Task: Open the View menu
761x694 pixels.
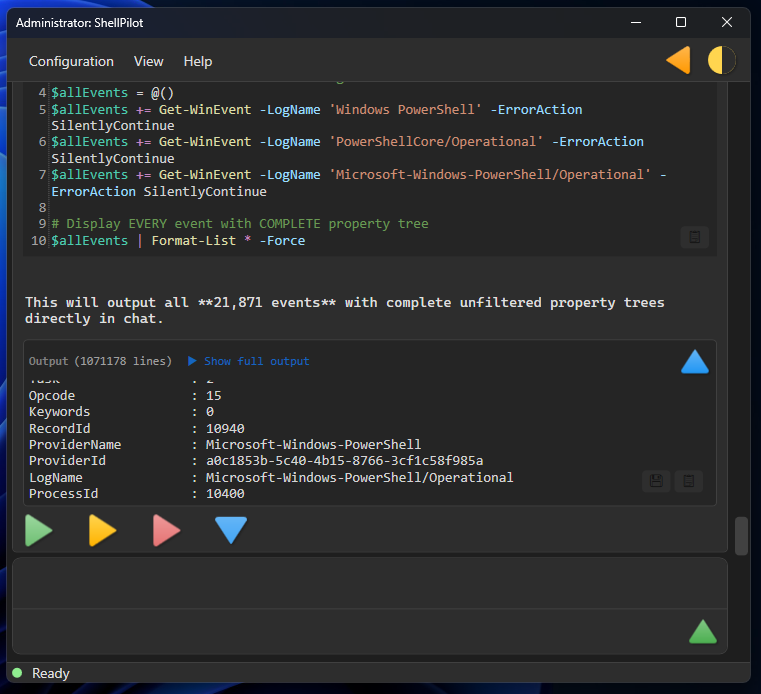Action: [x=149, y=62]
